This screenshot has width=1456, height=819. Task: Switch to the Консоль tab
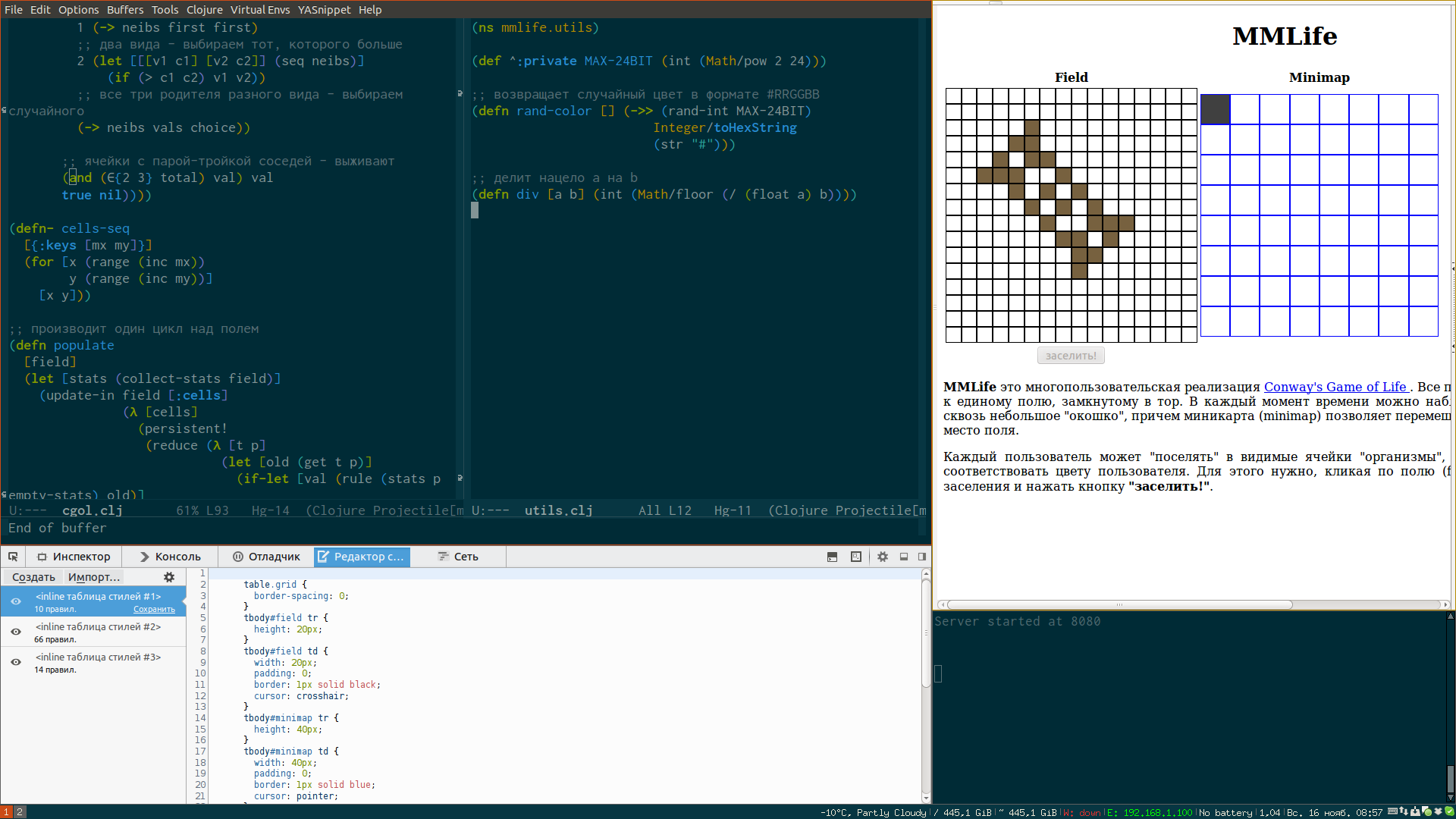pos(170,557)
